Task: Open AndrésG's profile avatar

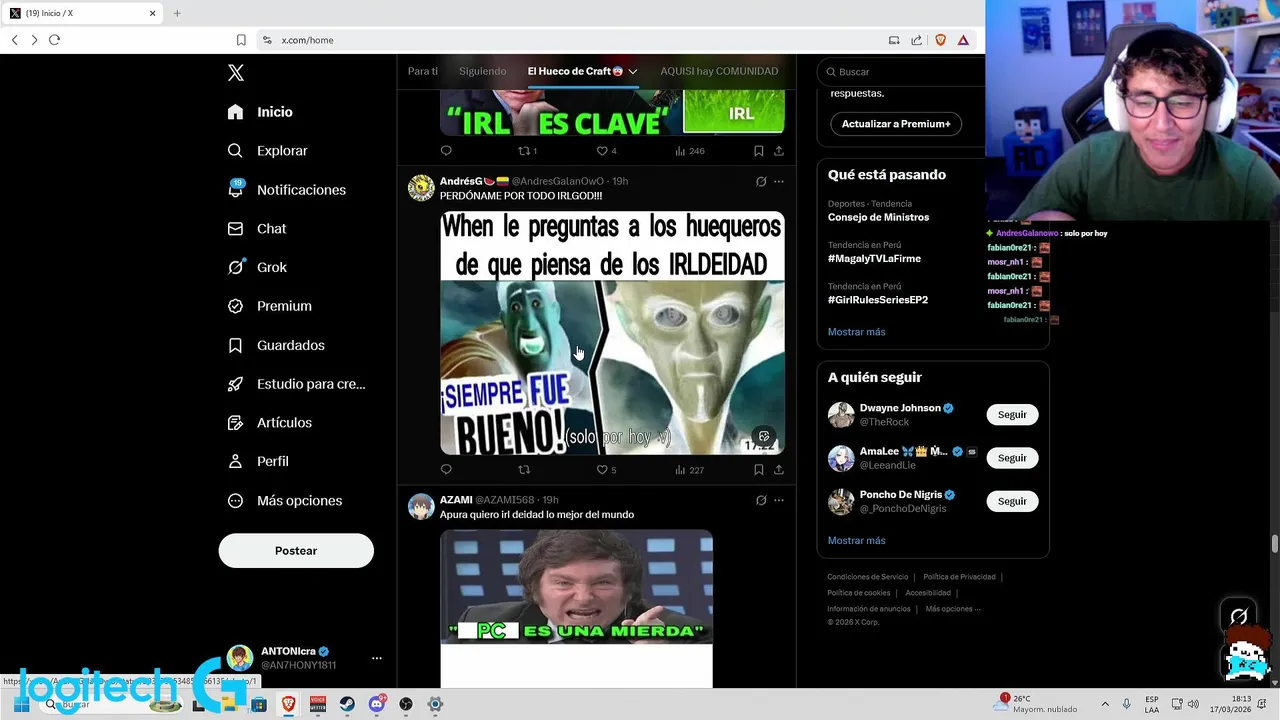Action: pyautogui.click(x=421, y=188)
